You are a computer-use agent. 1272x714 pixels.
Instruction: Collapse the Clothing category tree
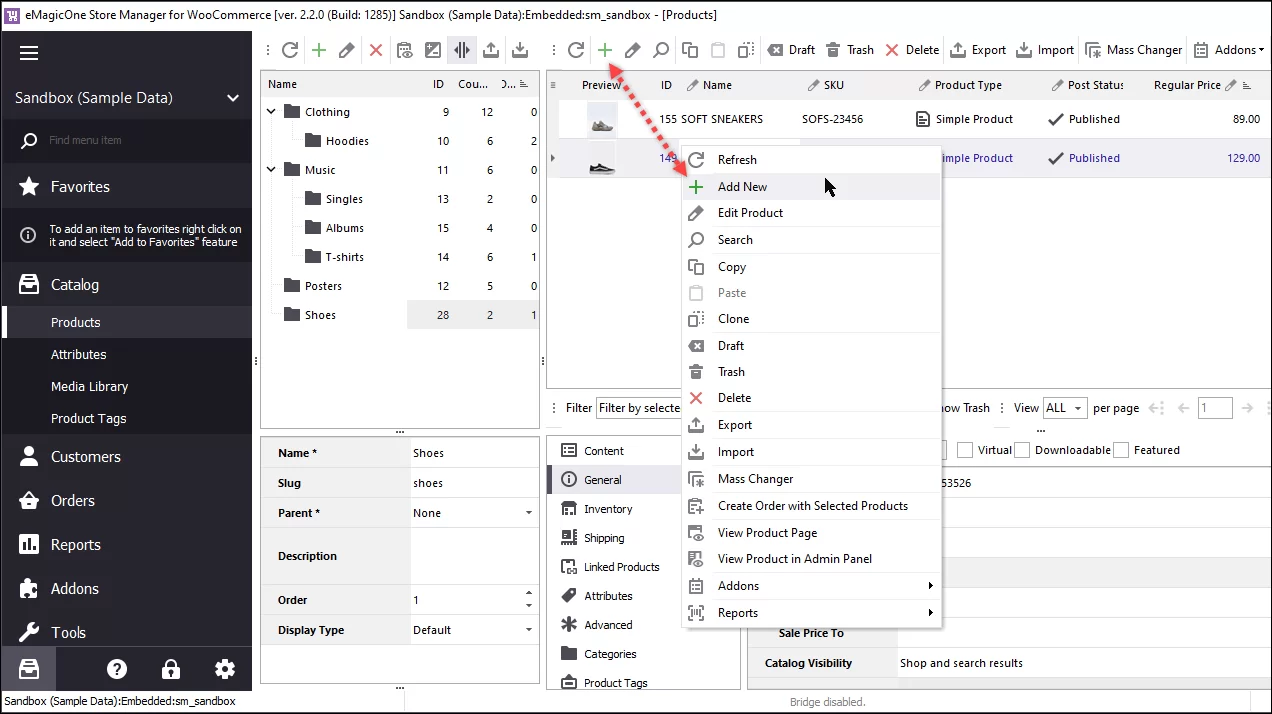(270, 111)
